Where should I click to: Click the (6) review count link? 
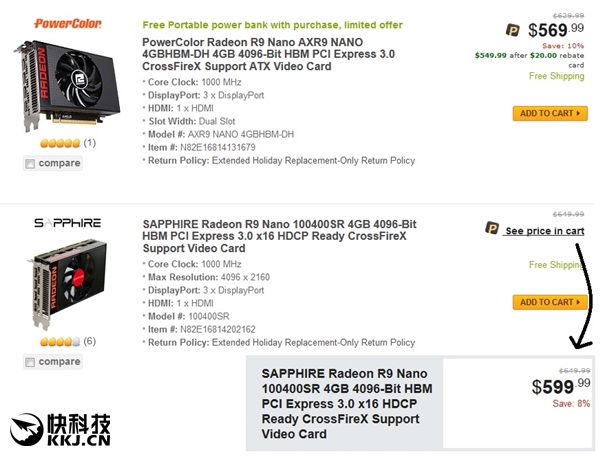[x=90, y=341]
